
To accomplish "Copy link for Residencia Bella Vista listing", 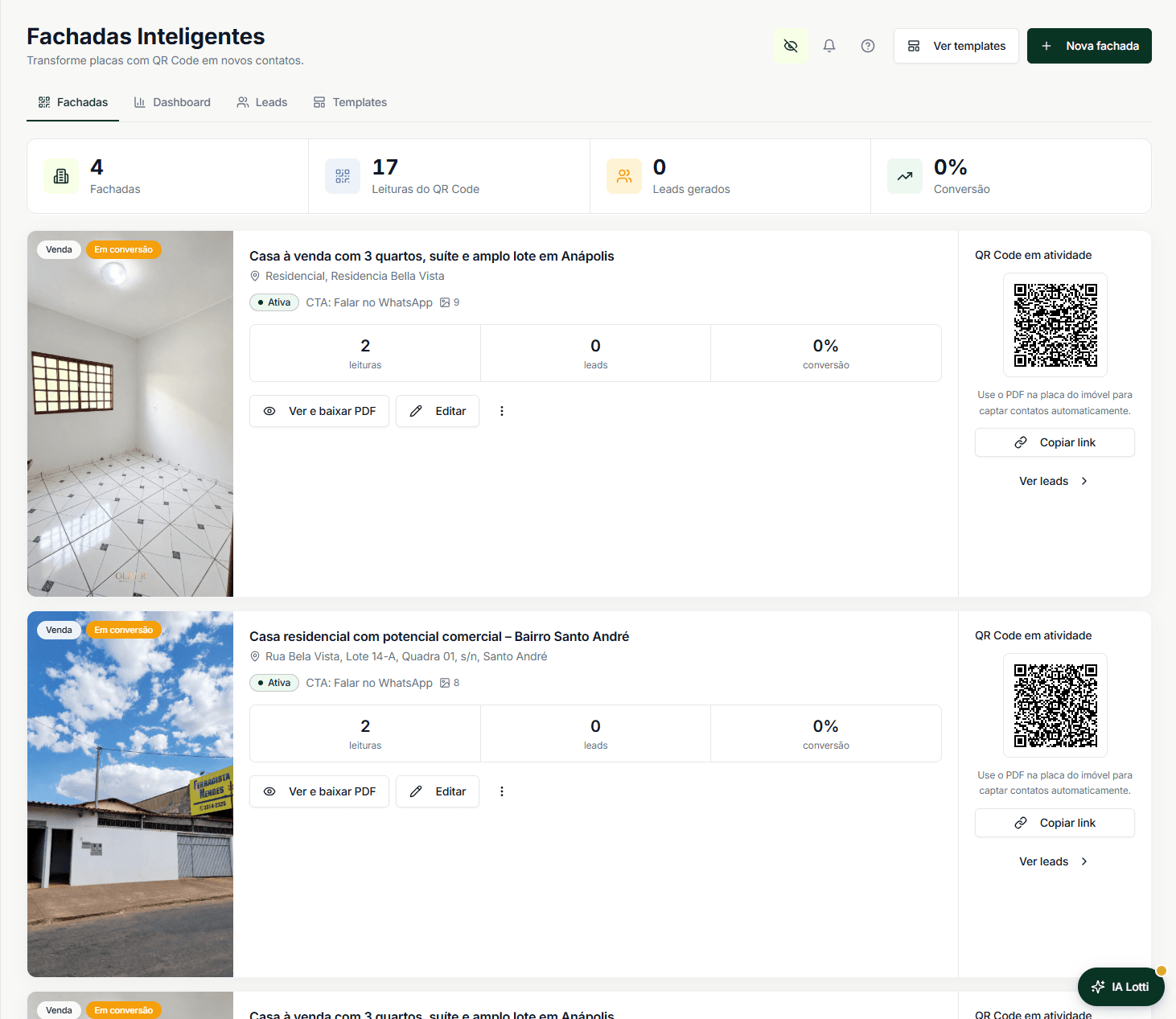I will pos(1055,442).
